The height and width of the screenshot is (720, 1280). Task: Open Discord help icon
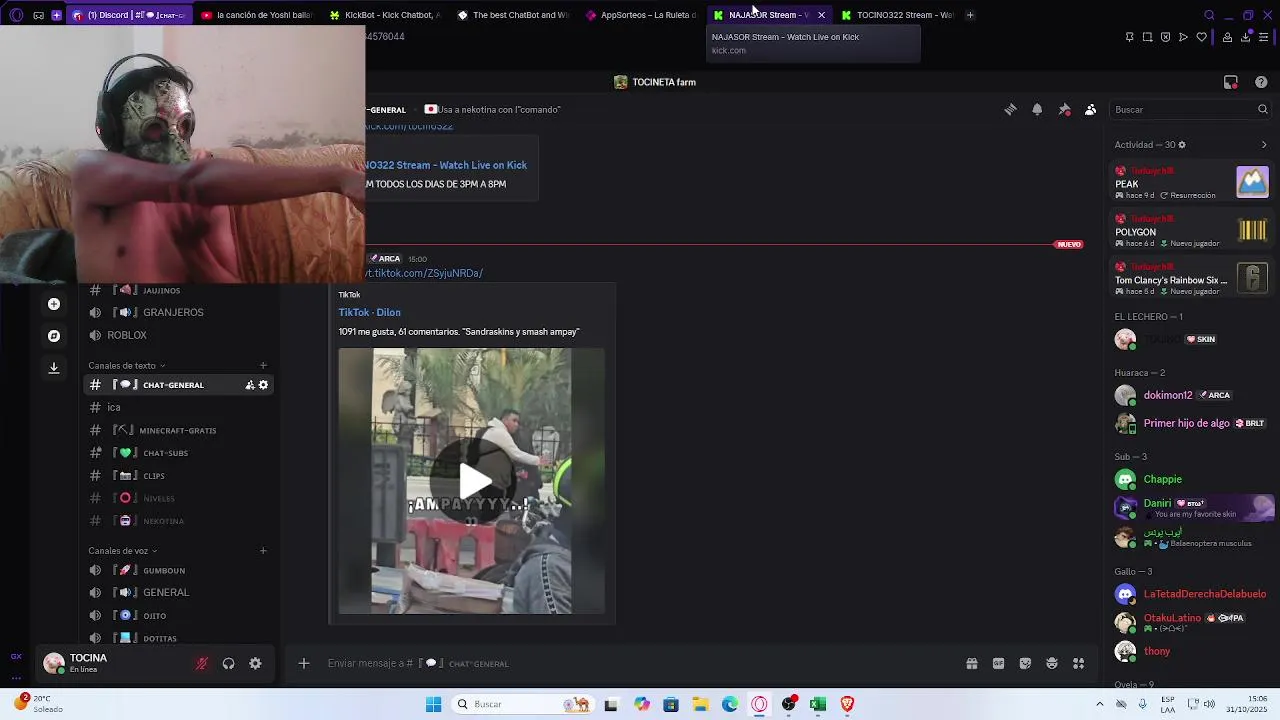(x=1261, y=82)
